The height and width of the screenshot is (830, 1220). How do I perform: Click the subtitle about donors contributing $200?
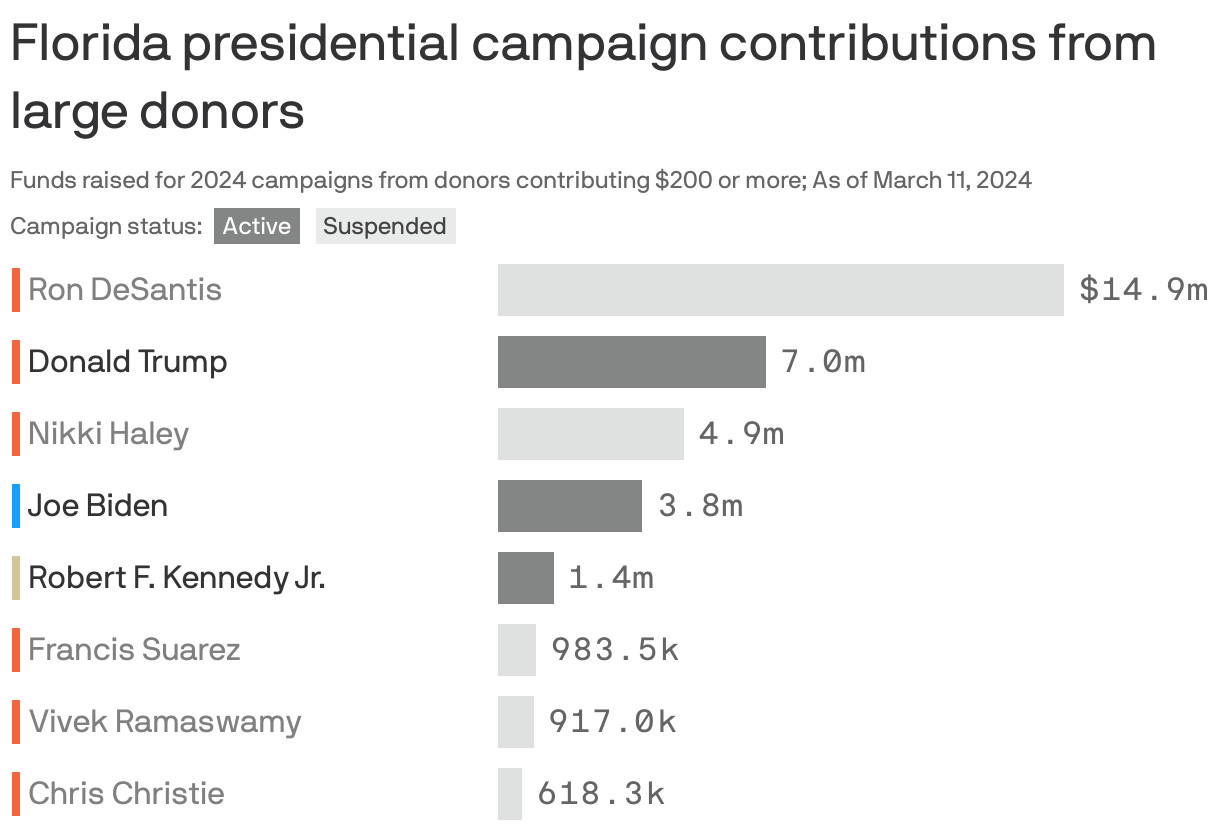point(520,180)
